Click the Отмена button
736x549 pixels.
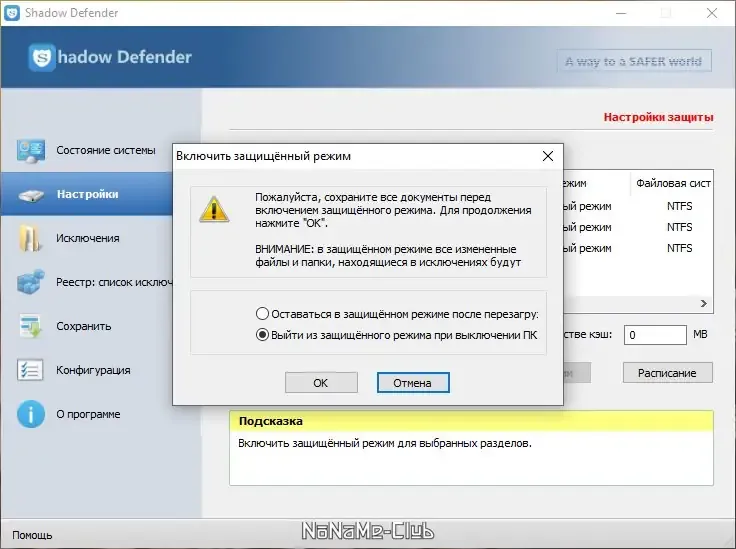click(x=413, y=383)
